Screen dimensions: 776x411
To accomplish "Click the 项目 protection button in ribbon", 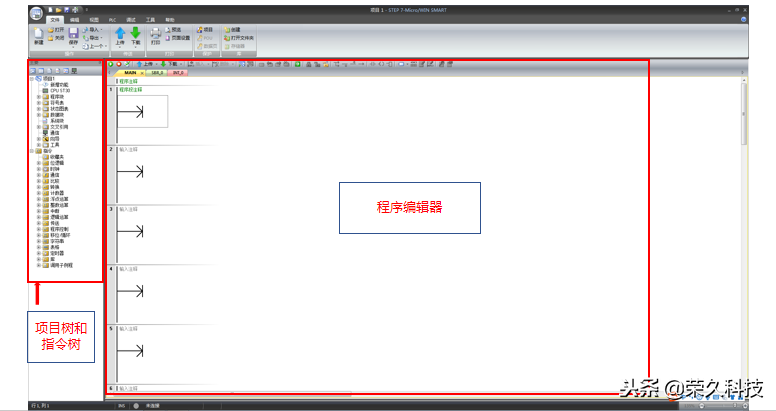I will 205,30.
